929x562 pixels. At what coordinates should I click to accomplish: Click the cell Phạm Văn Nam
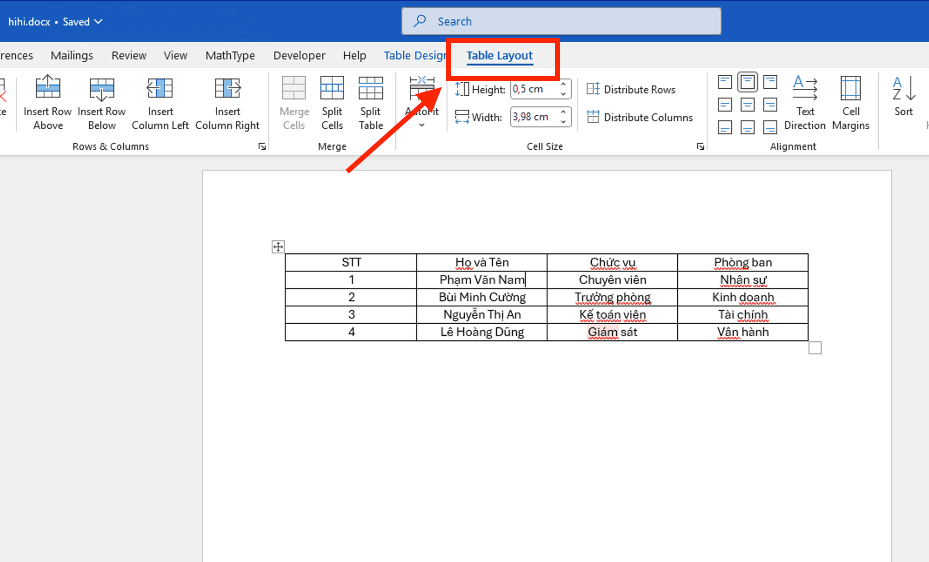(x=482, y=280)
